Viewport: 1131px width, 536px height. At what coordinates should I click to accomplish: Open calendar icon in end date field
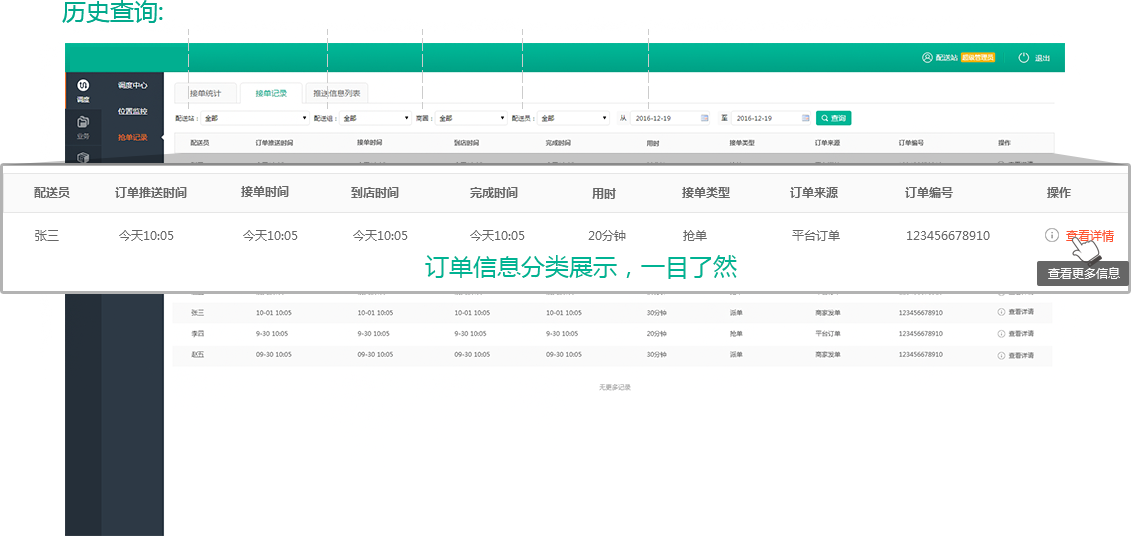pyautogui.click(x=805, y=118)
